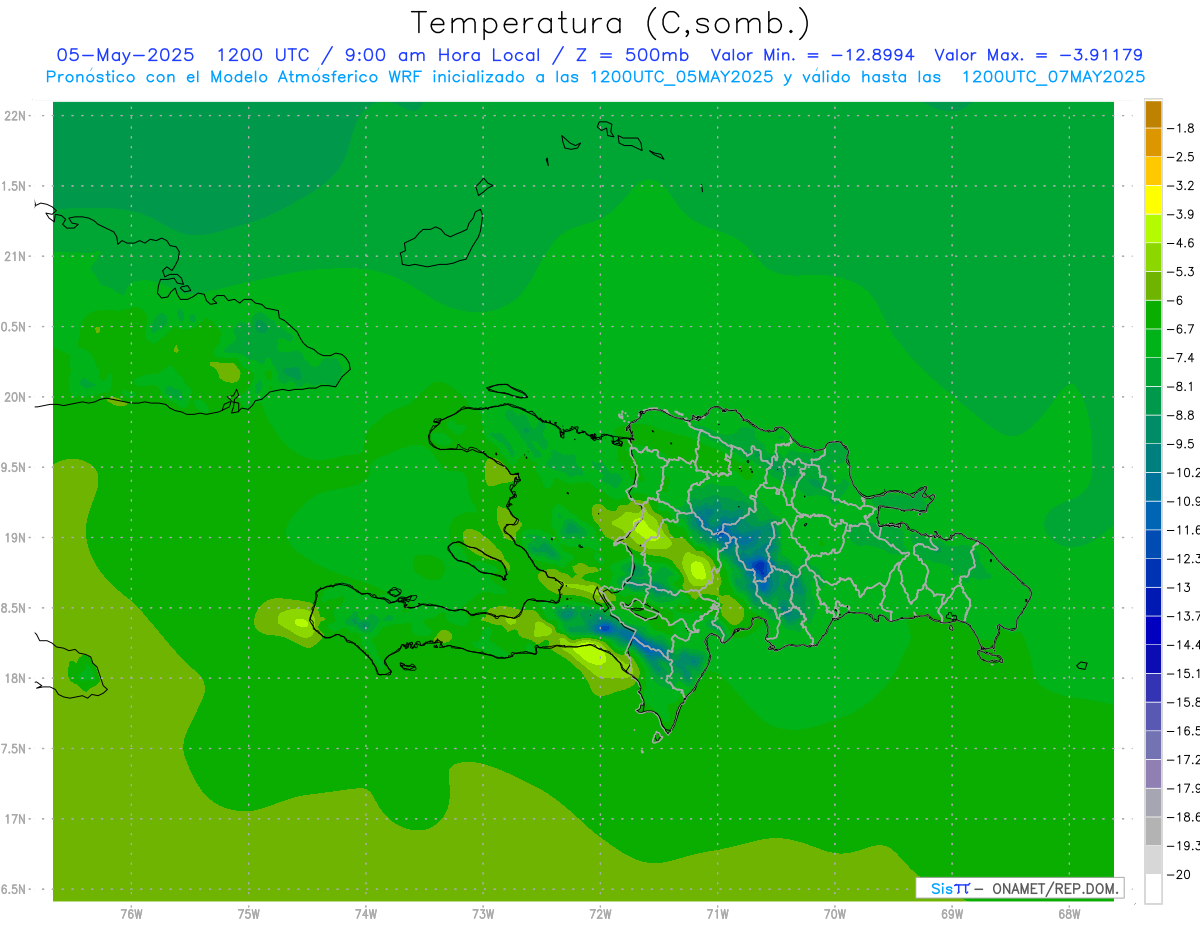
Task: Click the colorbar label "-20"
Action: click(x=1180, y=874)
